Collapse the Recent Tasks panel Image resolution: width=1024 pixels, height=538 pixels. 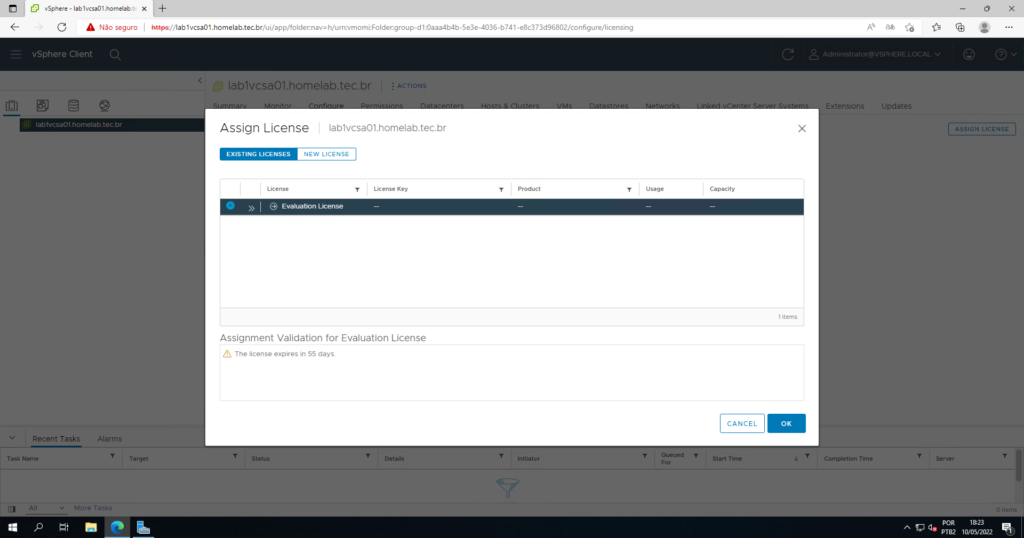12,438
